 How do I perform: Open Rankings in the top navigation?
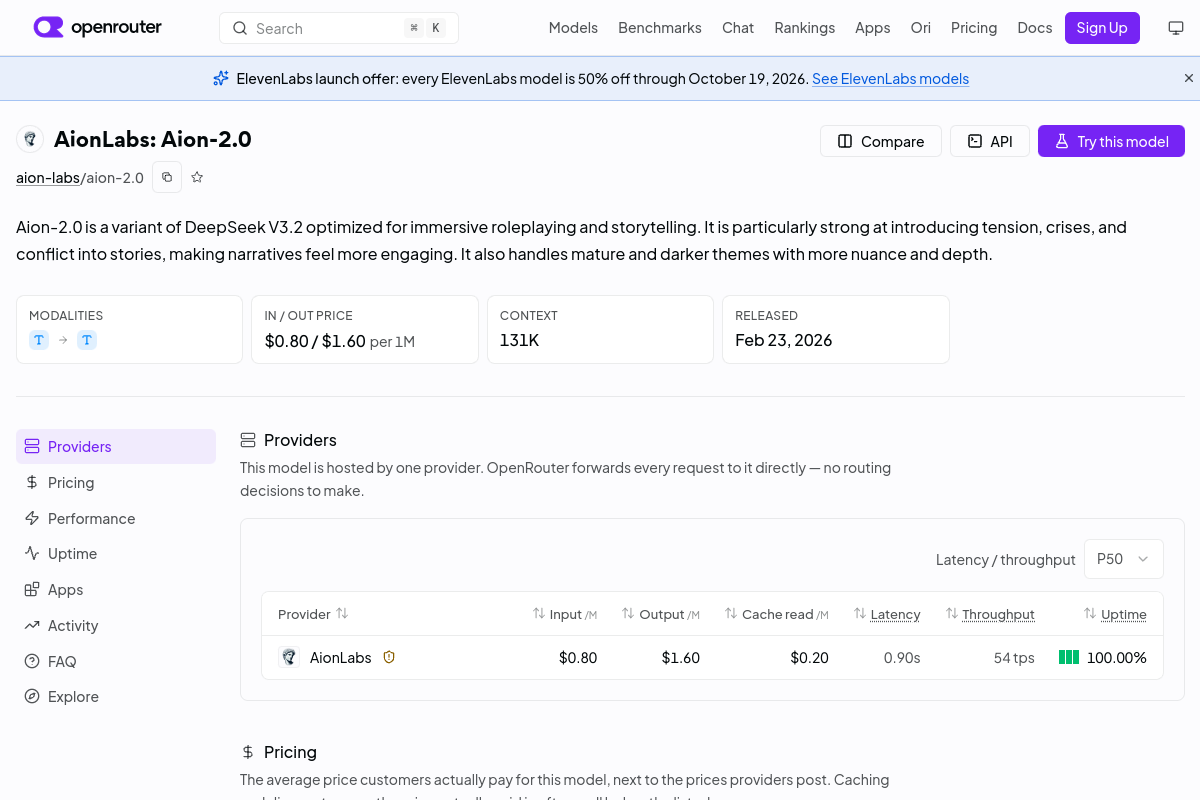coord(804,28)
